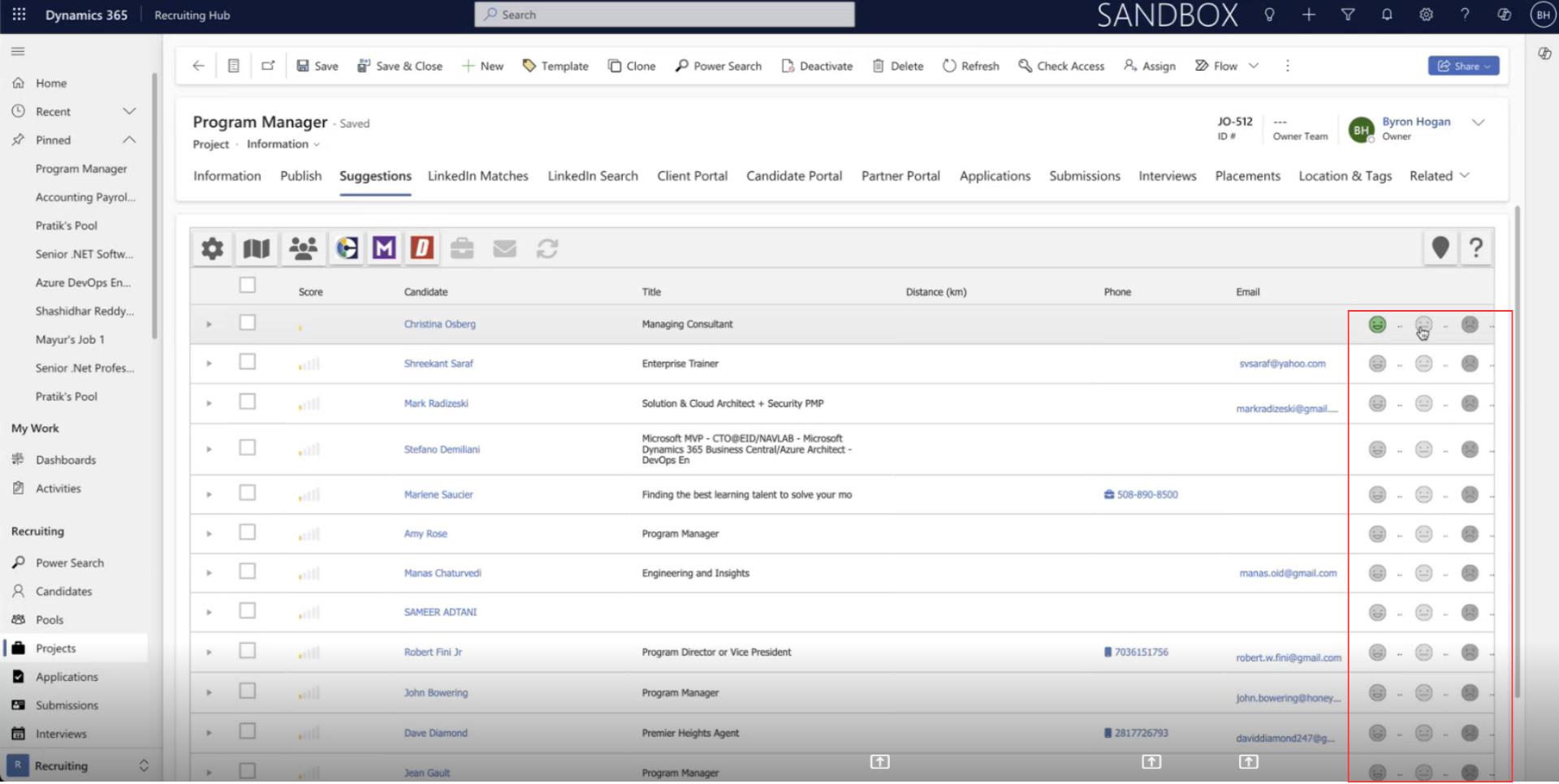Click the briefcase icon in suggestions toolbar
Viewport: 1559px width, 784px height.
(462, 248)
